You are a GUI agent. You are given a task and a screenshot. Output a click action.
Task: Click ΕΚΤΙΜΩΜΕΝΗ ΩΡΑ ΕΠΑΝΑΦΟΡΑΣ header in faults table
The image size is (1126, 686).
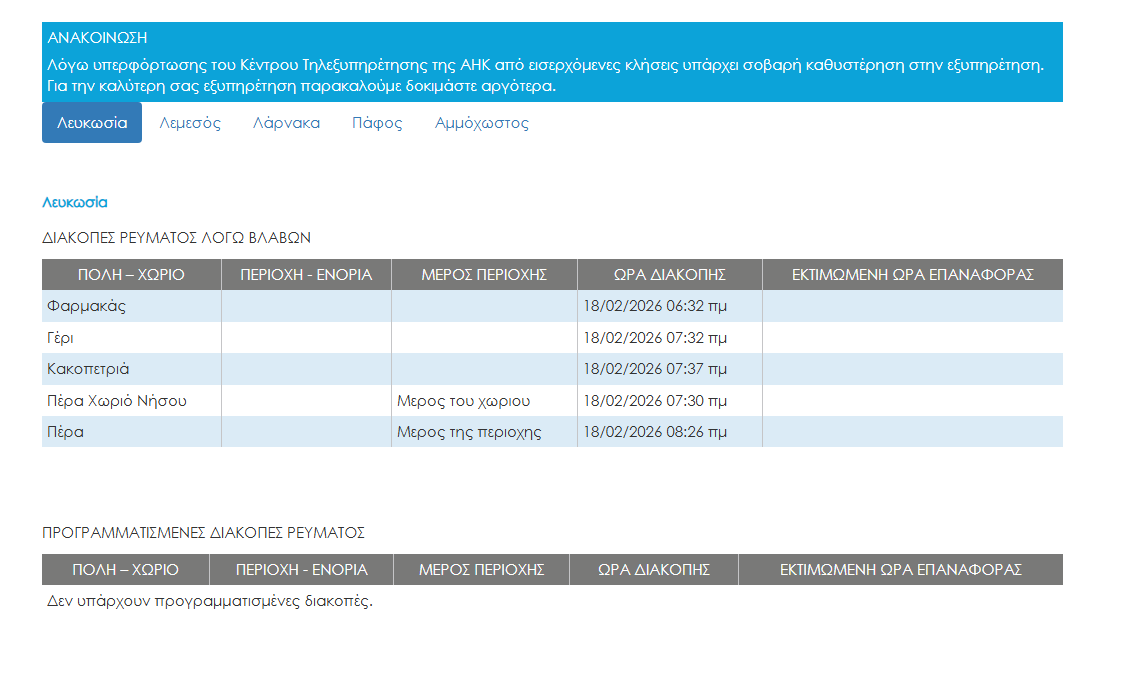[912, 275]
